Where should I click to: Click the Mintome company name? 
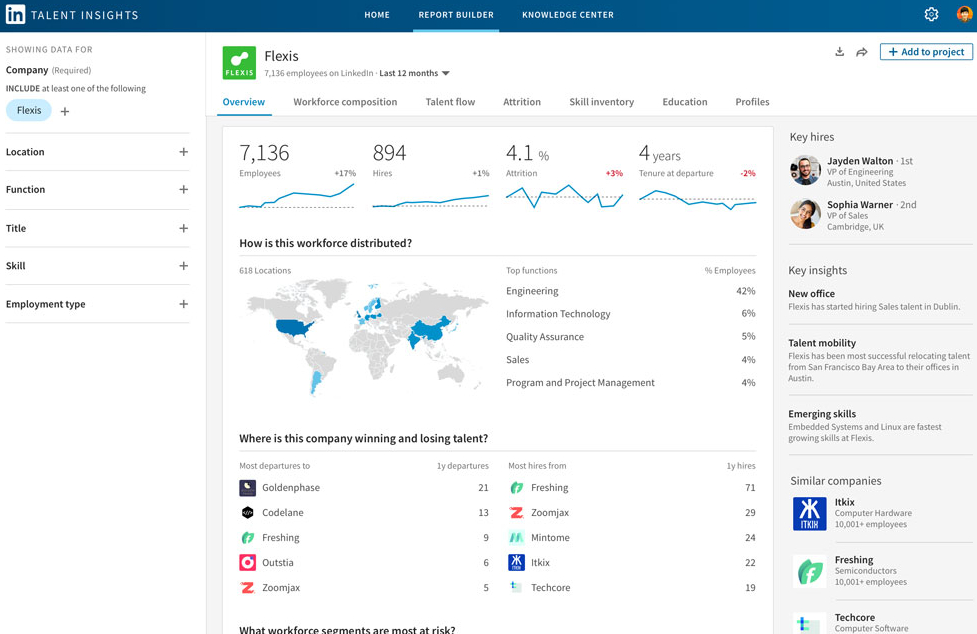tap(550, 537)
